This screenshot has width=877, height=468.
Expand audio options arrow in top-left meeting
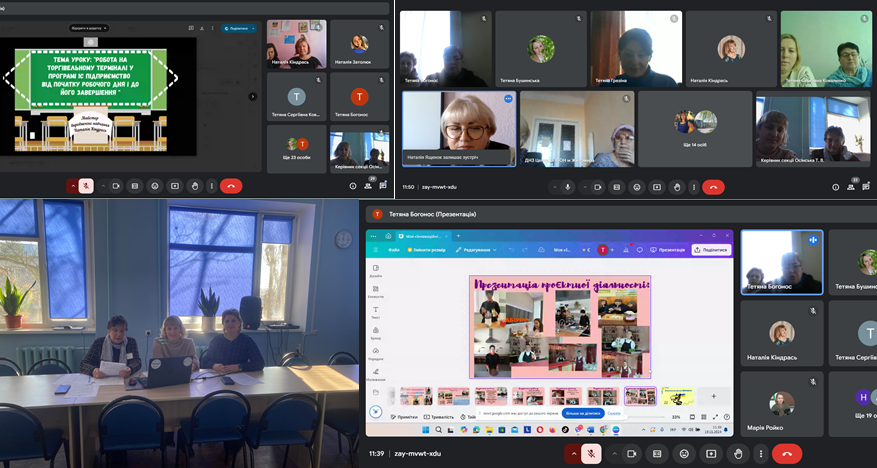coord(71,186)
